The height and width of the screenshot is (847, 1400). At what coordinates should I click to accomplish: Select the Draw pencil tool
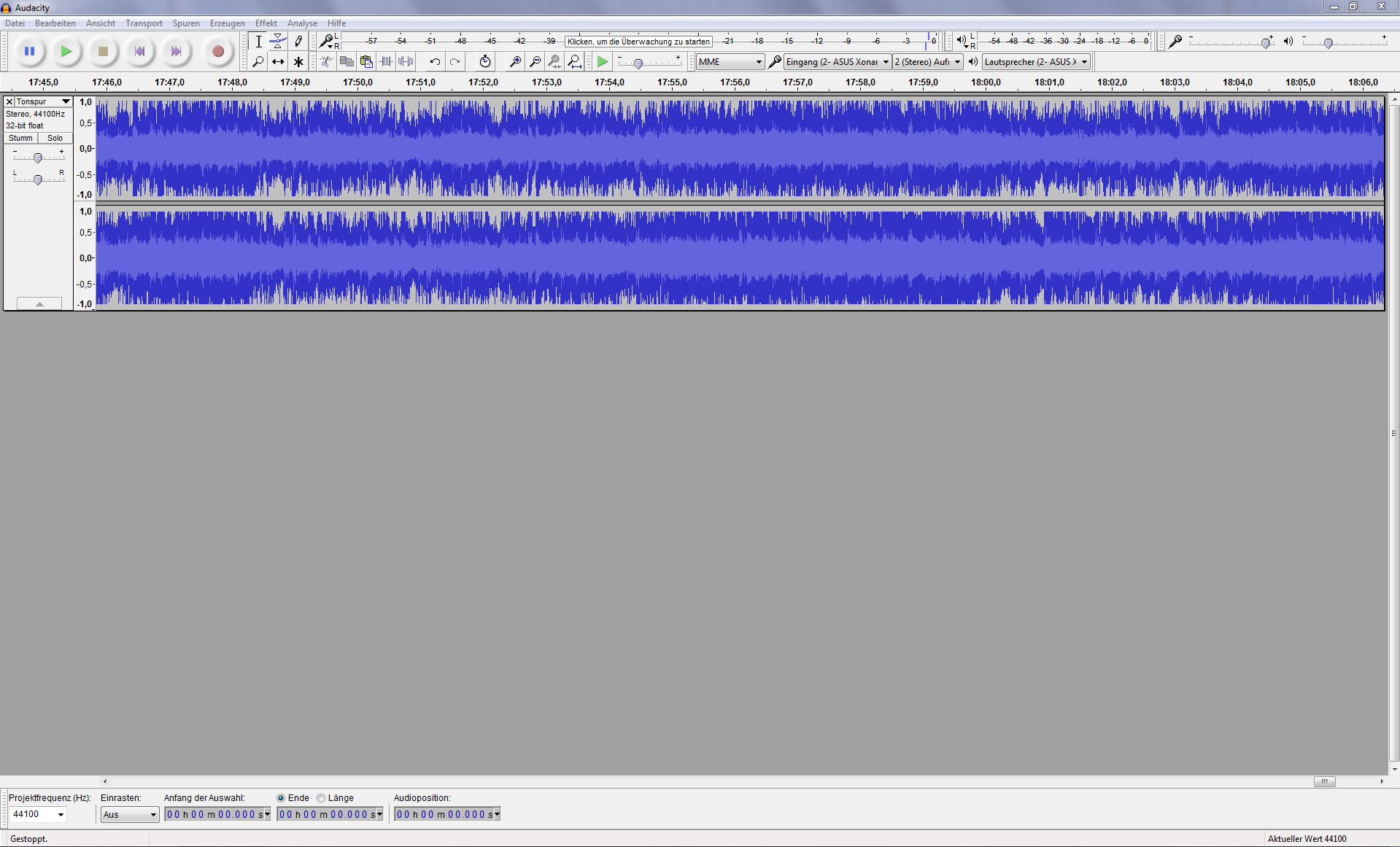[x=298, y=42]
